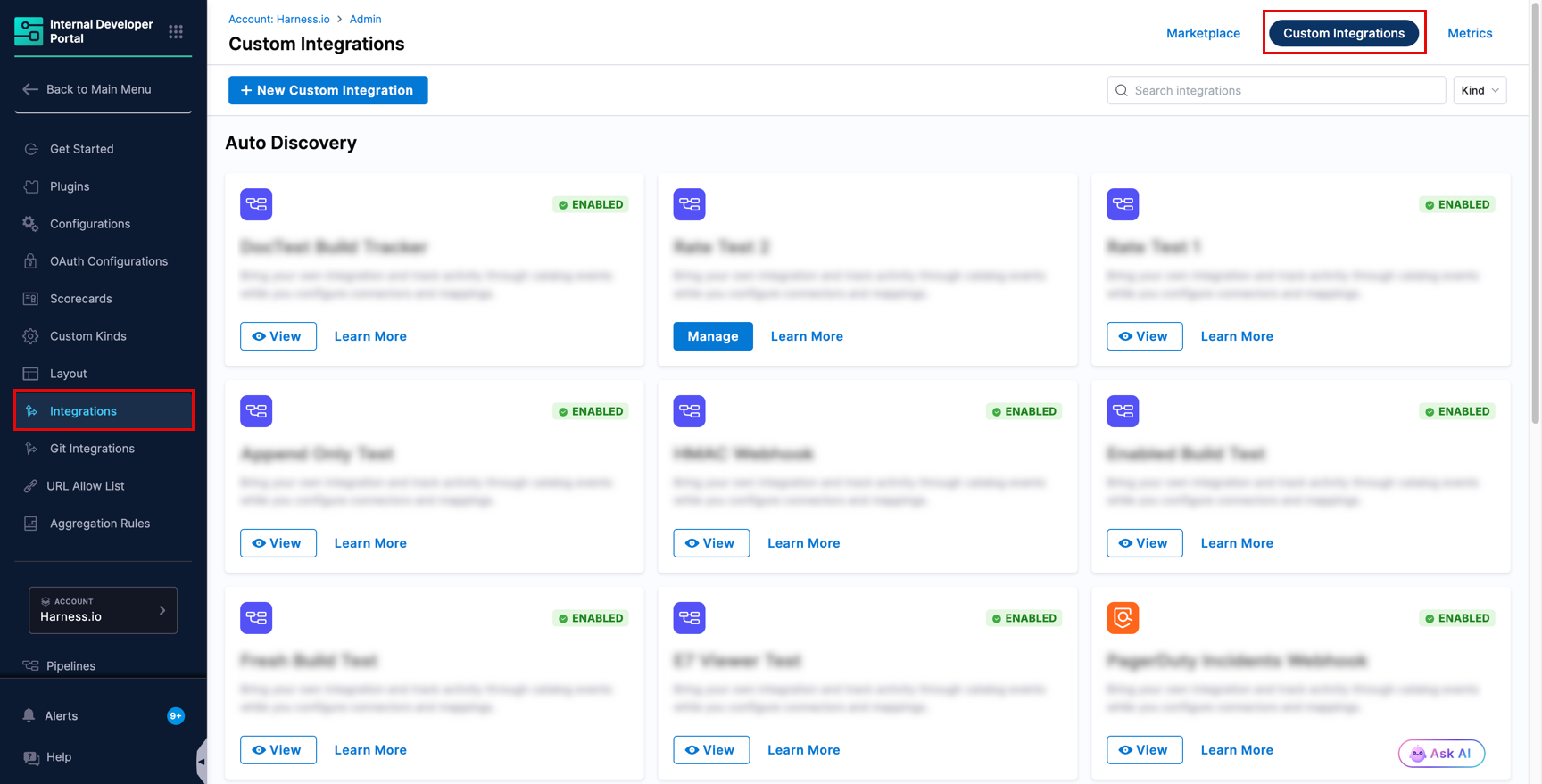Image resolution: width=1542 pixels, height=784 pixels.
Task: Click Learn More on Fresh Build Test
Action: [x=370, y=750]
